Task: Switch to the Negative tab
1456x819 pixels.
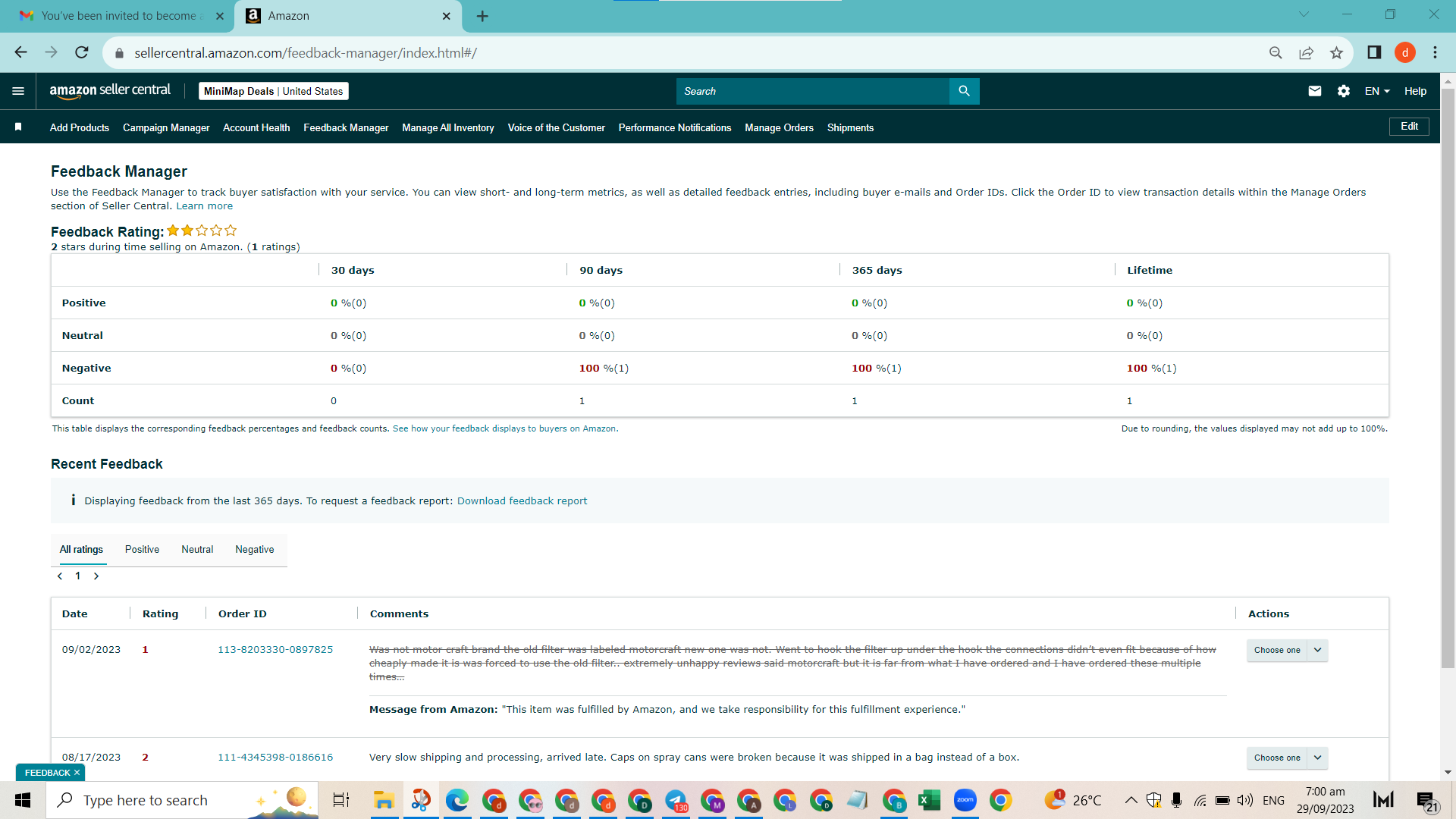Action: coord(255,550)
